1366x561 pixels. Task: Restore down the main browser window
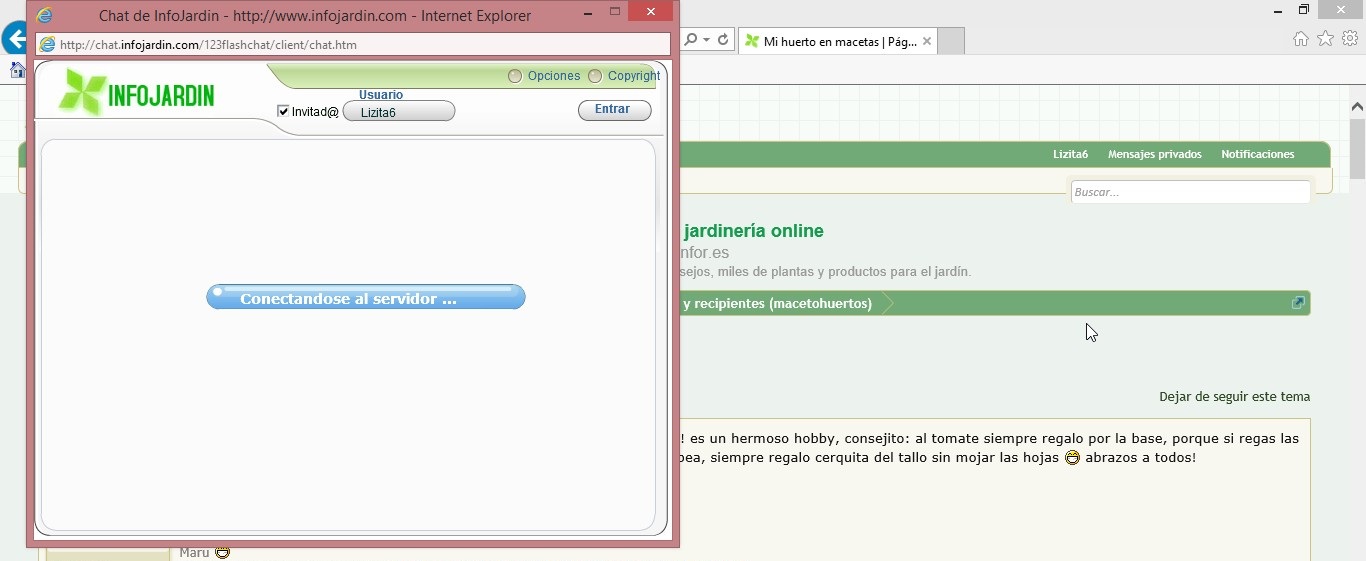1304,10
